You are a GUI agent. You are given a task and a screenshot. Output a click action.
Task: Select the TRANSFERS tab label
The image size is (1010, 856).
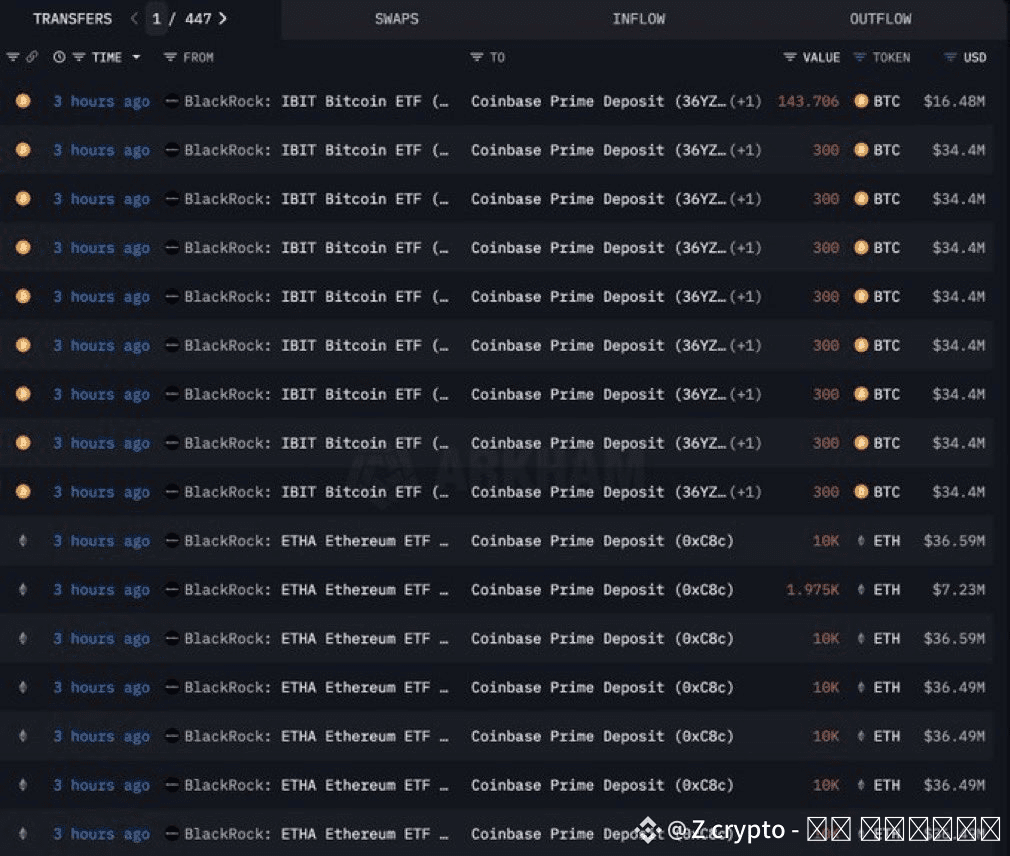tap(72, 19)
